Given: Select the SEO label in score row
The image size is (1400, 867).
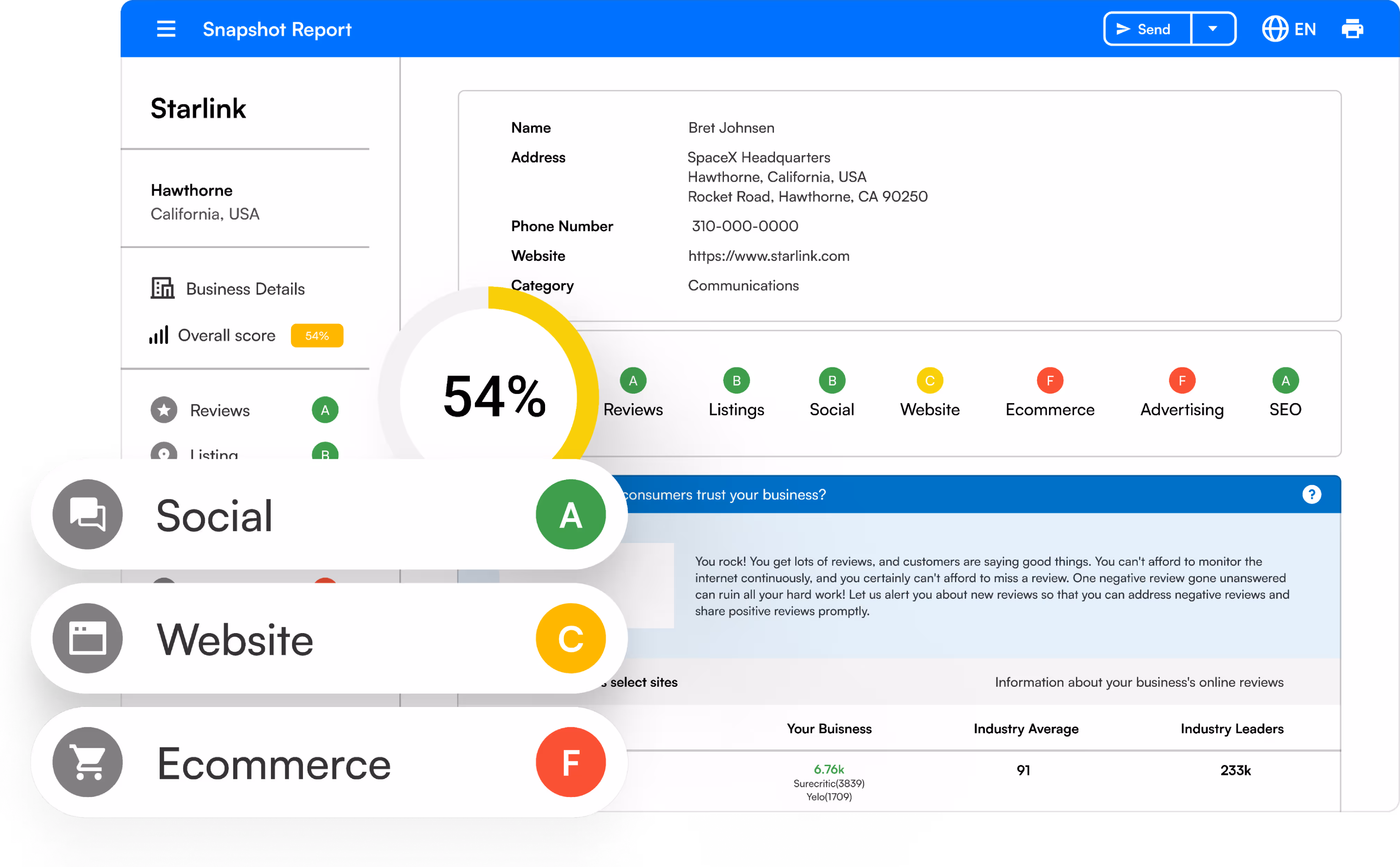Looking at the screenshot, I should [1286, 410].
